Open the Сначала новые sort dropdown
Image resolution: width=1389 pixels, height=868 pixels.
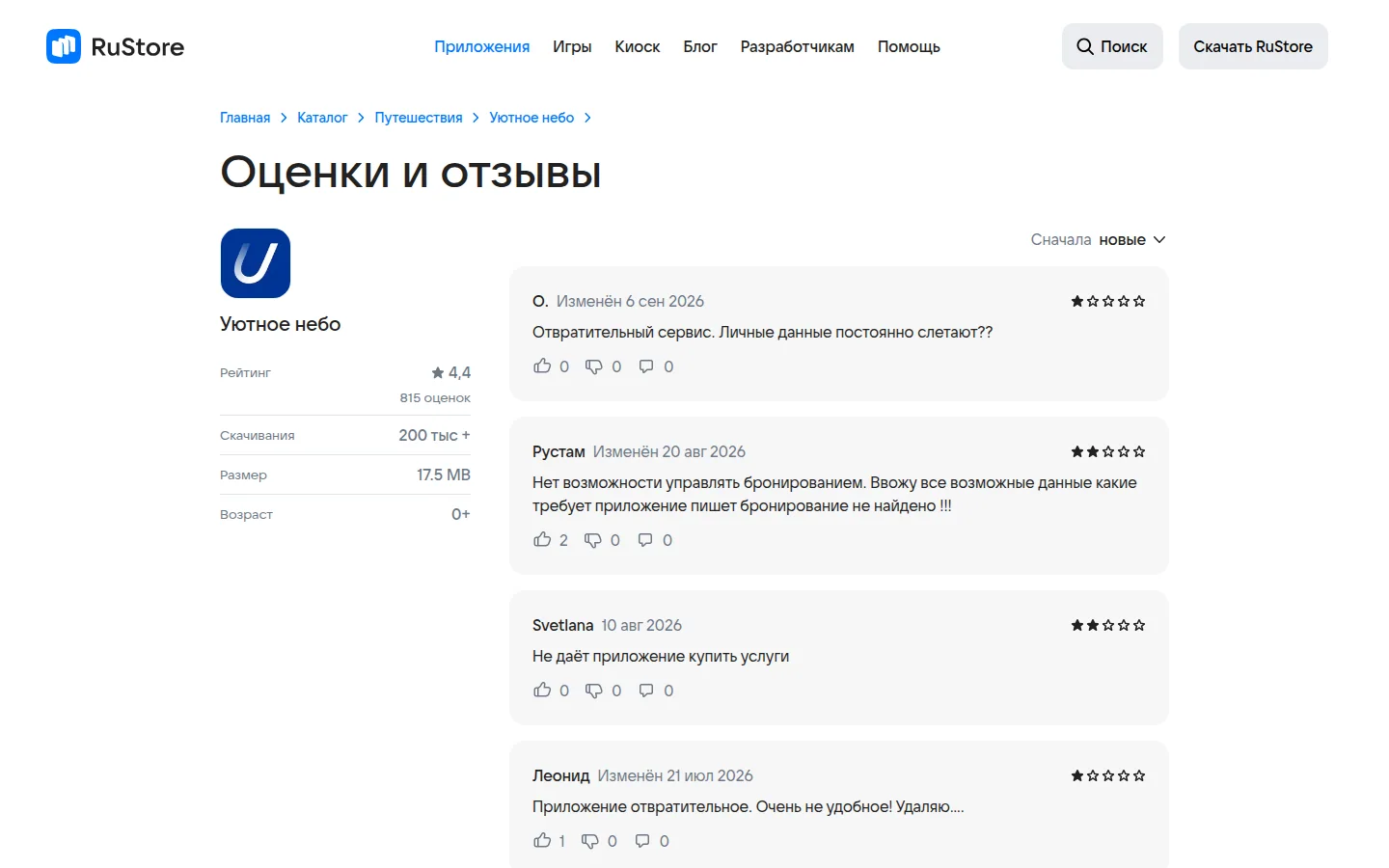pyautogui.click(x=1098, y=239)
